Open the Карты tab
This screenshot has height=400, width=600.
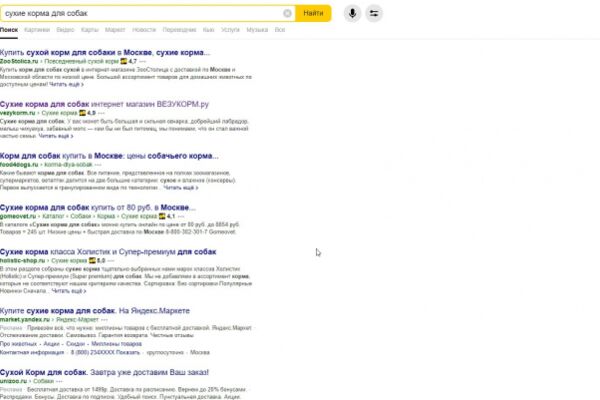(x=90, y=30)
